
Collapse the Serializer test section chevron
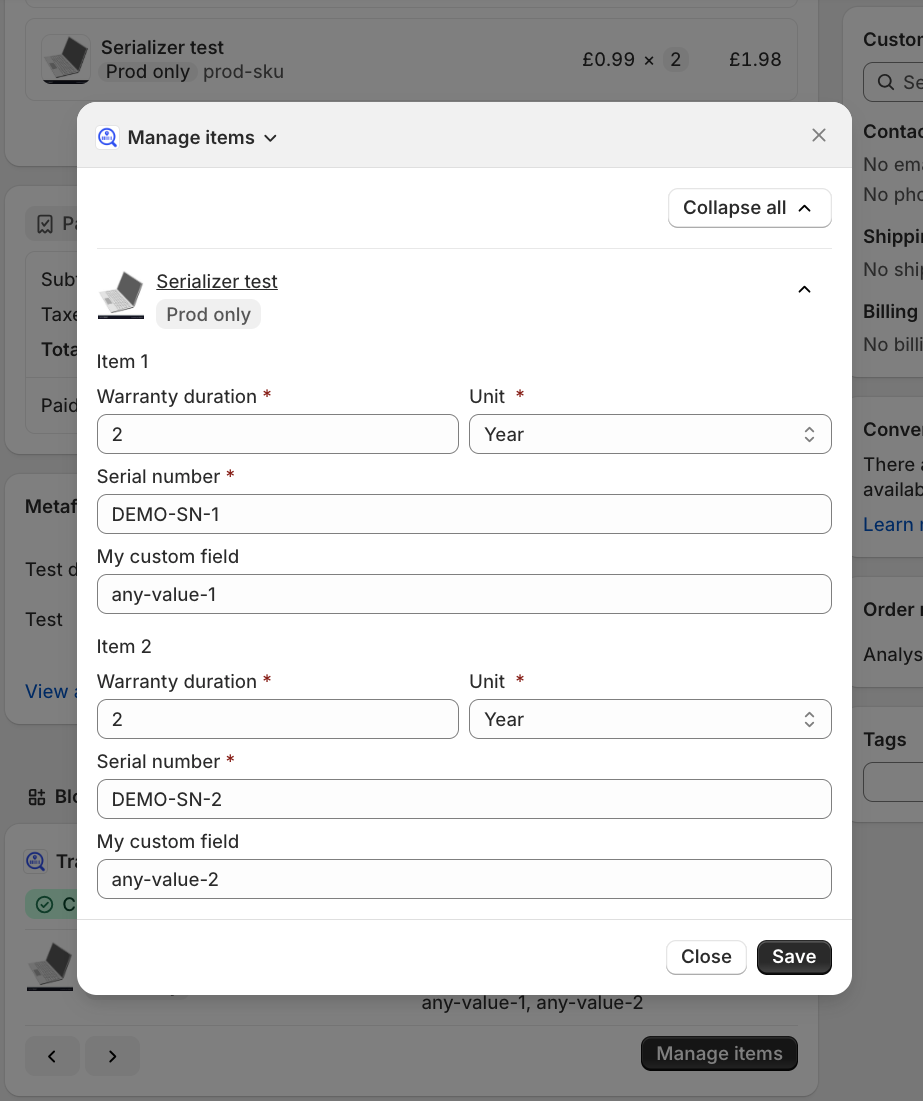click(804, 289)
